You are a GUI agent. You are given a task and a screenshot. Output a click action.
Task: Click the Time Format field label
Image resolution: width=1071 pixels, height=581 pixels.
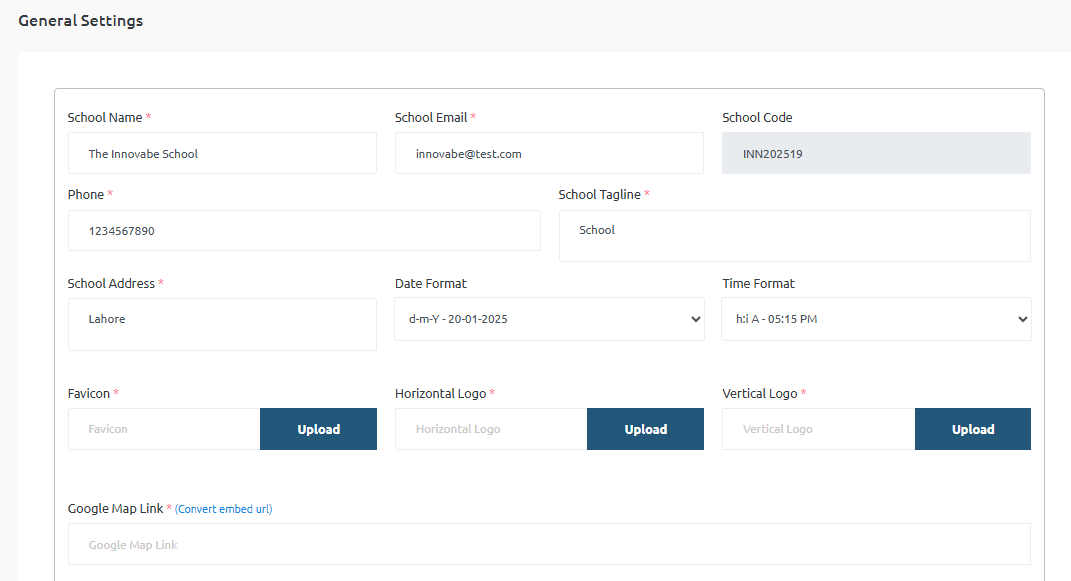click(758, 284)
